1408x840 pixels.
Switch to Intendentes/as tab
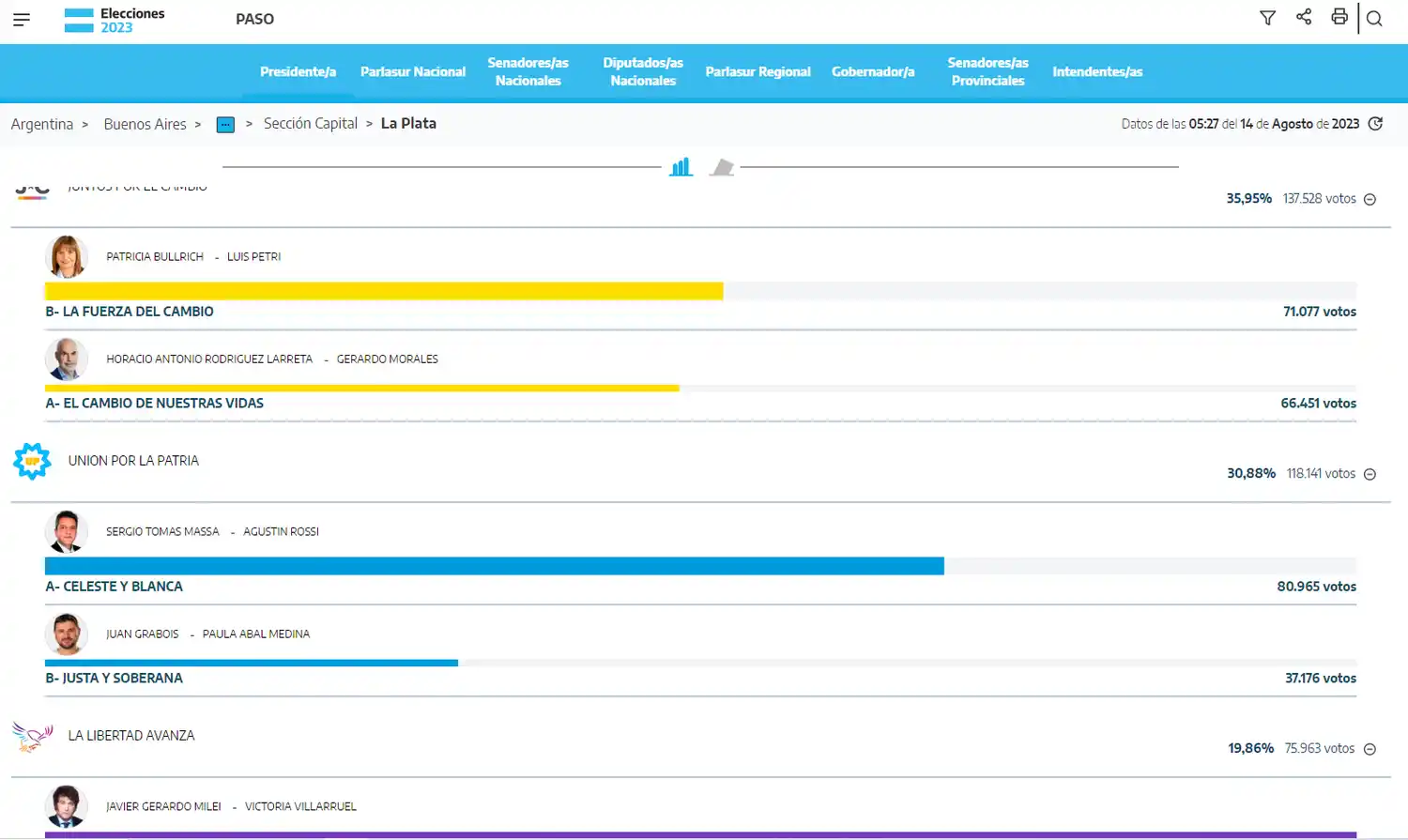[1097, 71]
